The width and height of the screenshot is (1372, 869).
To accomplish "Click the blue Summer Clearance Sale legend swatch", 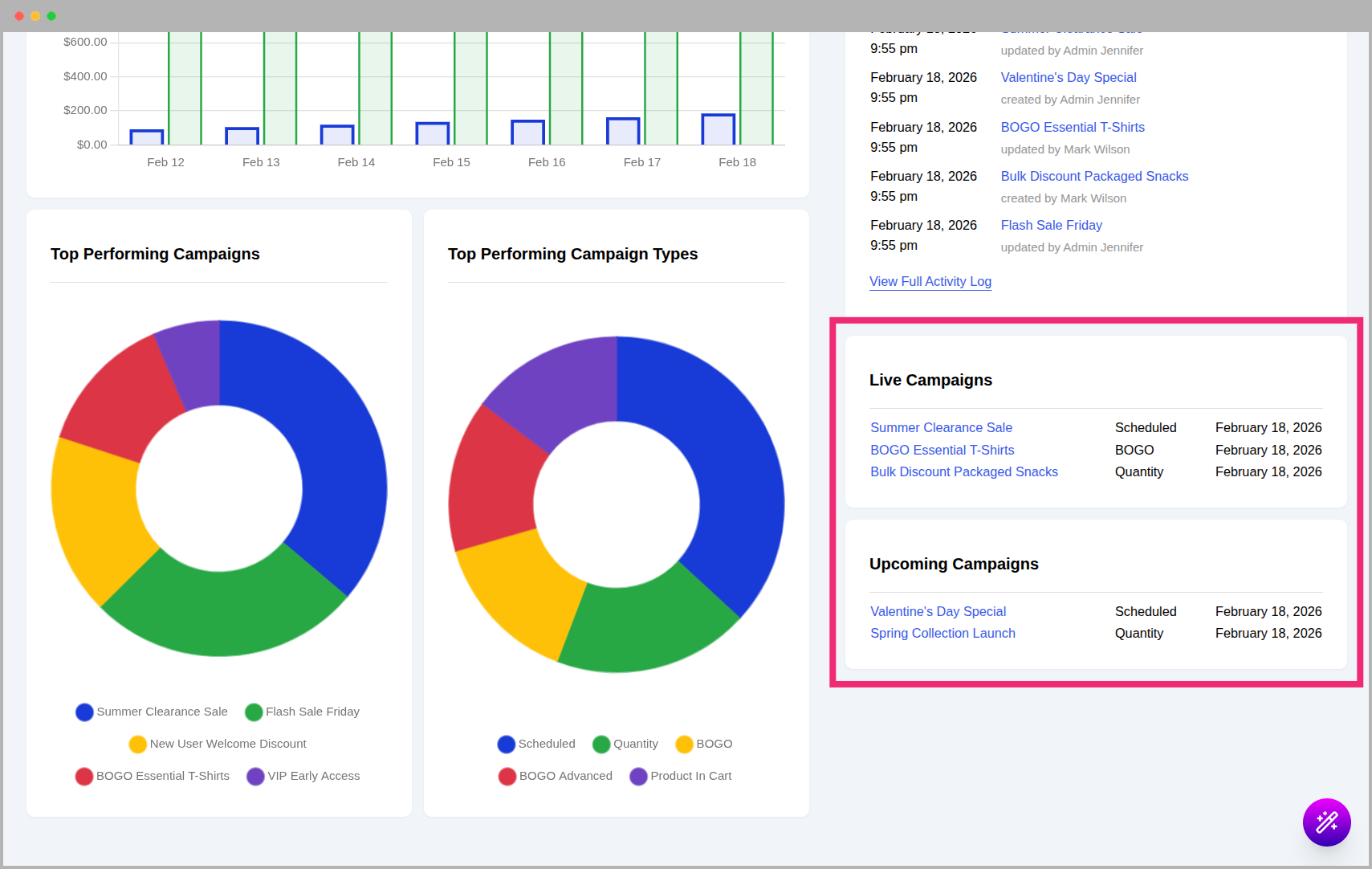I will click(x=84, y=712).
